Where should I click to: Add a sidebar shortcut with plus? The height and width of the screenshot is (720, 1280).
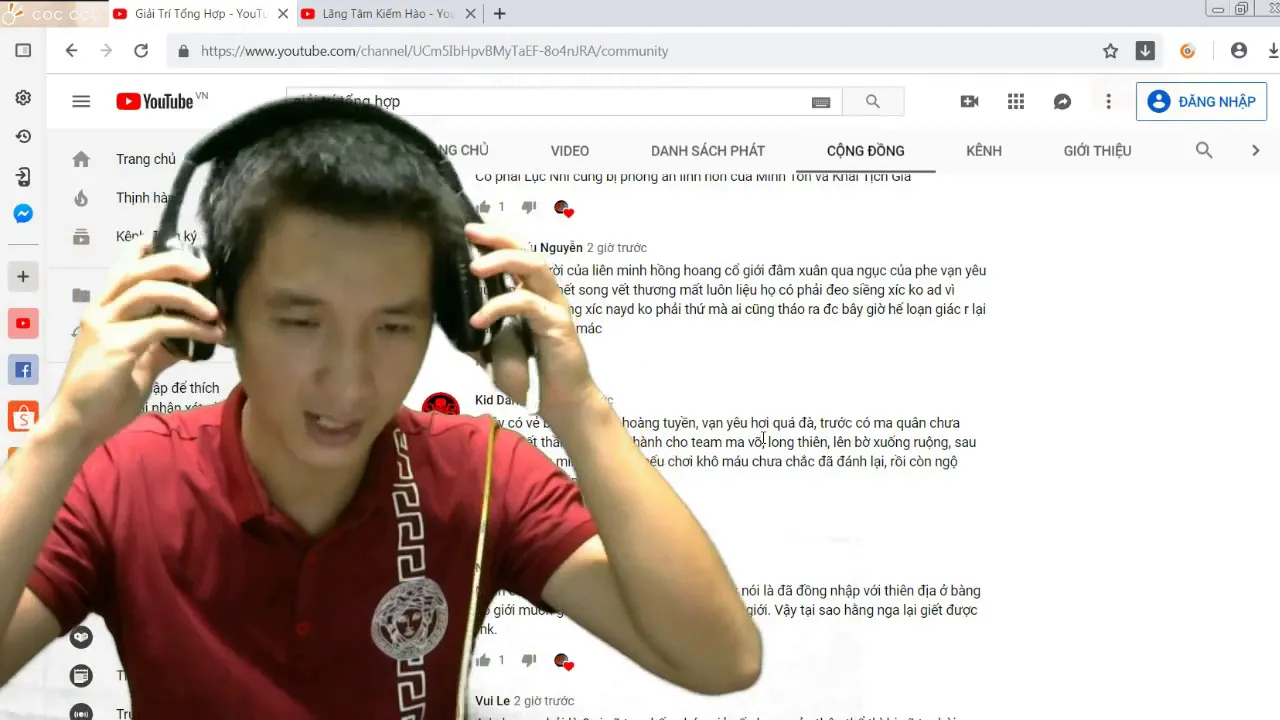click(x=23, y=277)
